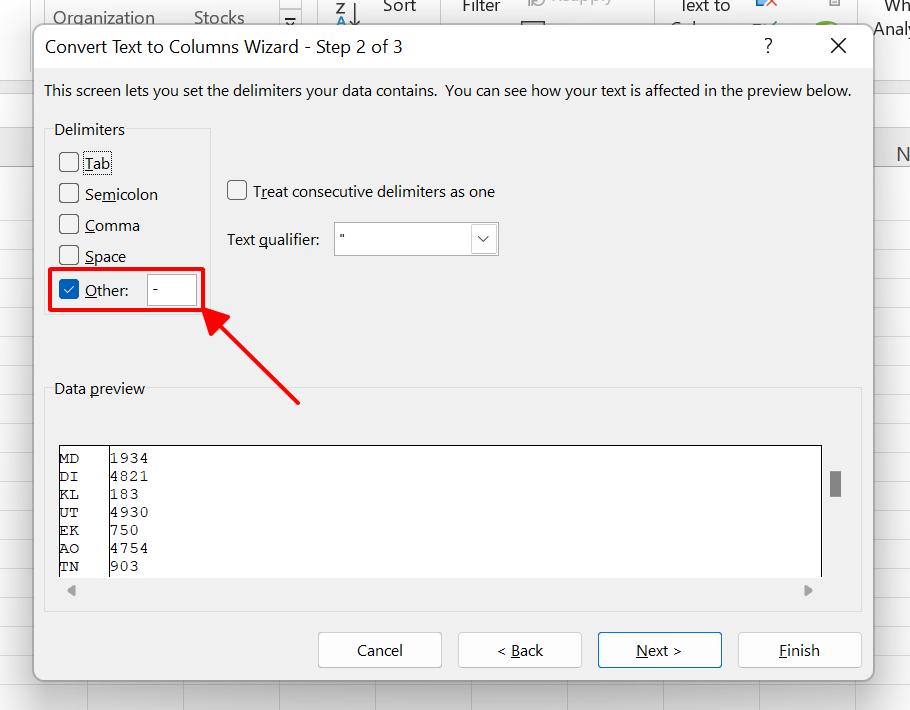Image resolution: width=910 pixels, height=710 pixels.
Task: Enable the Space delimiter checkbox
Action: (x=68, y=255)
